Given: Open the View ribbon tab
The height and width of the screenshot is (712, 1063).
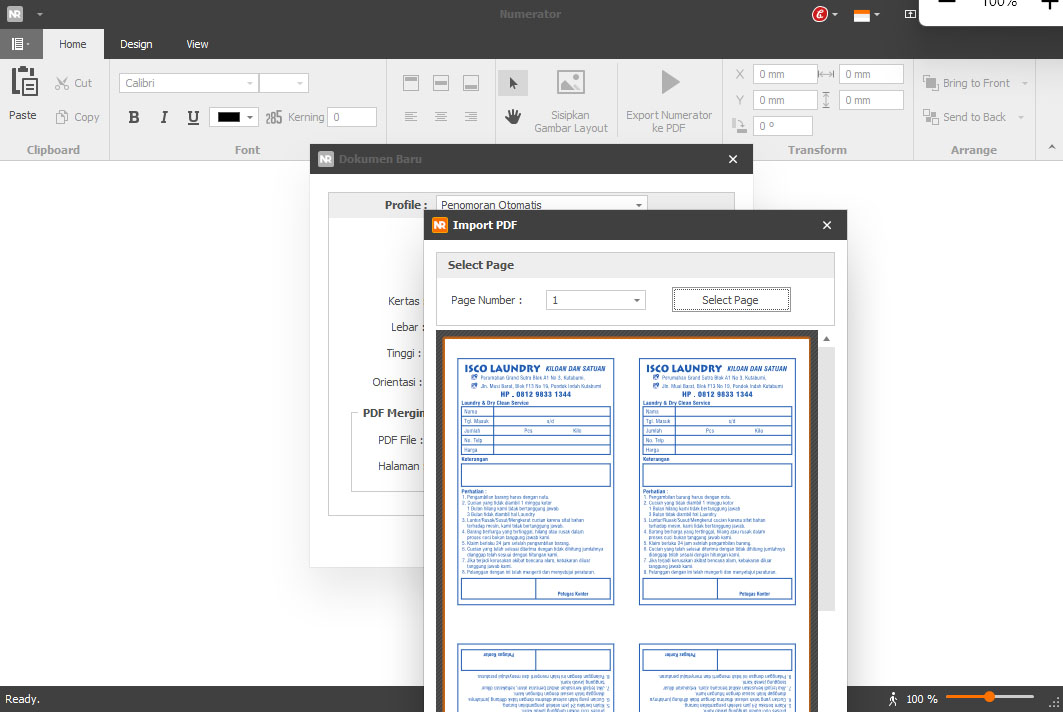Looking at the screenshot, I should [x=197, y=44].
